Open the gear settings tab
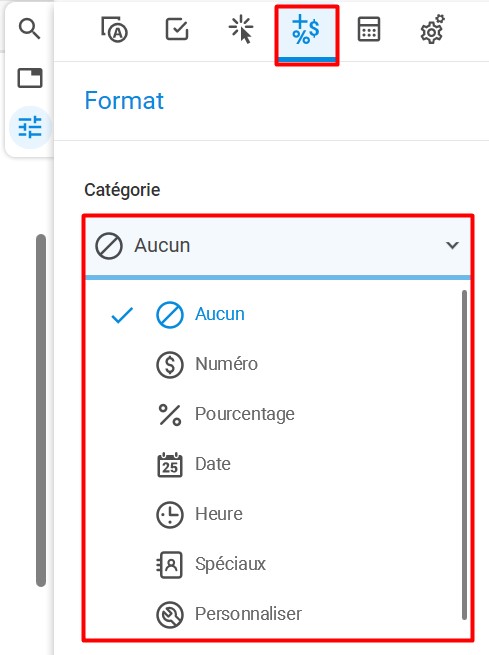489x655 pixels. click(x=433, y=29)
